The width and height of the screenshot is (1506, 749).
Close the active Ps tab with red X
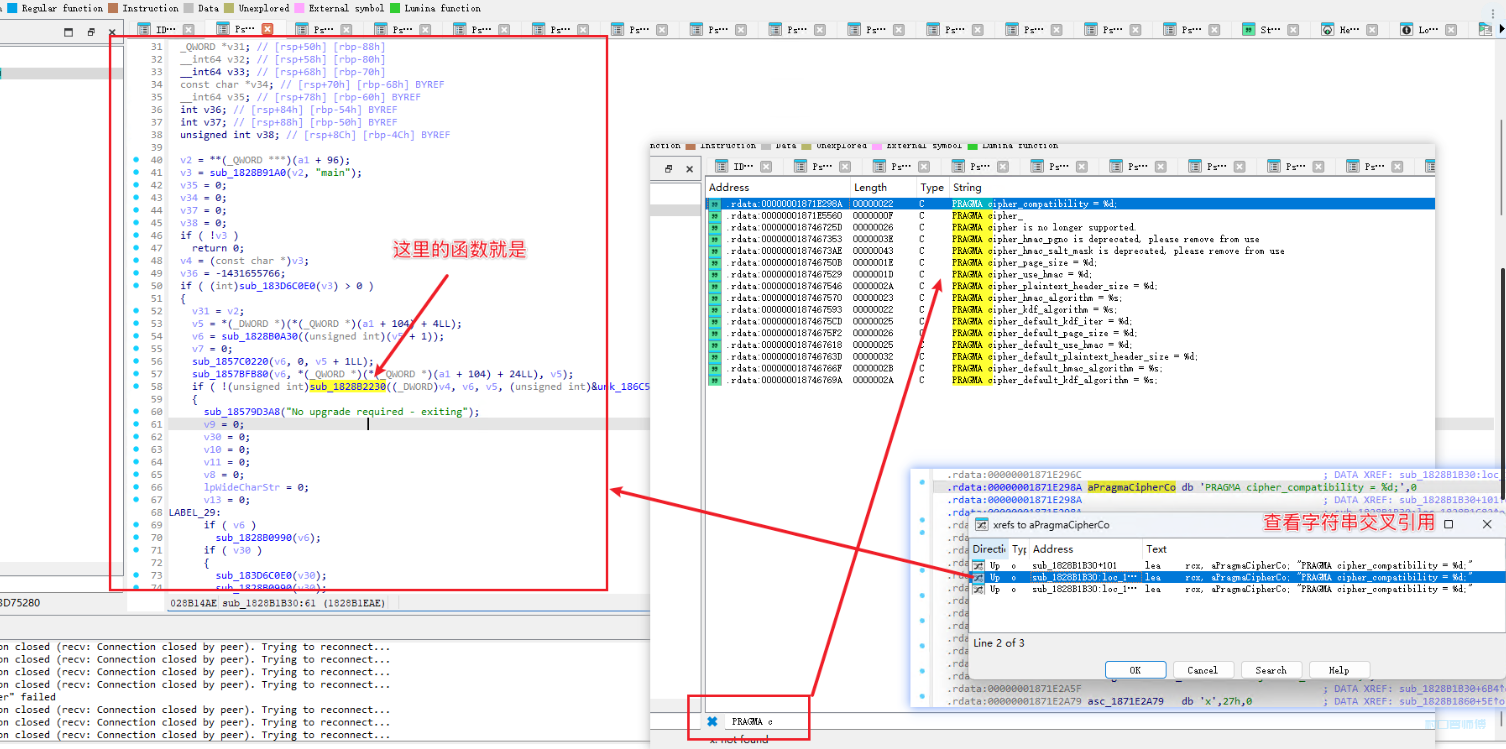(x=267, y=30)
